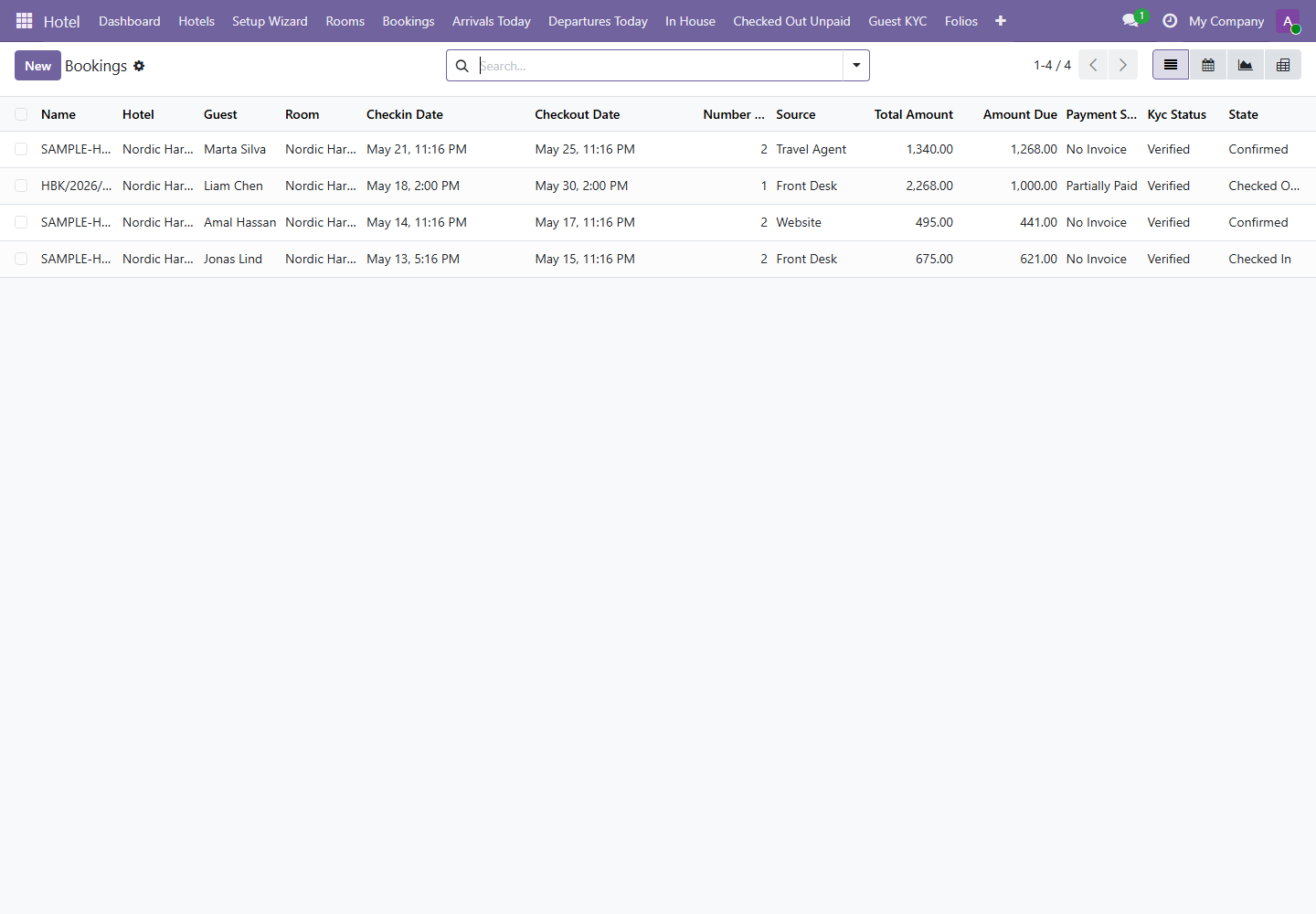Click the 1-4 / 4 pager counter
Screen dimensions: 1316x914
pyautogui.click(x=1052, y=65)
